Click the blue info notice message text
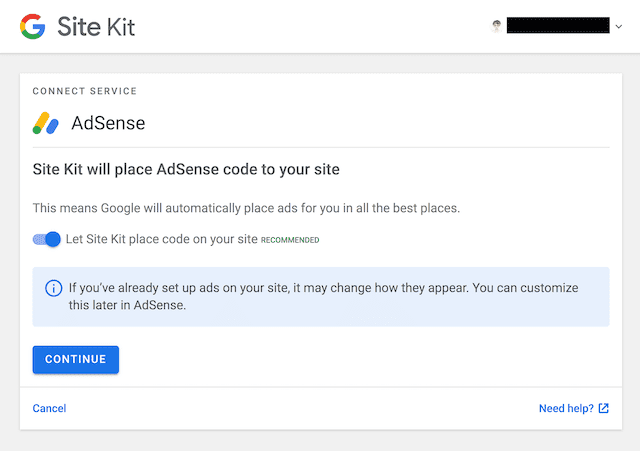The width and height of the screenshot is (640, 451). [320, 288]
